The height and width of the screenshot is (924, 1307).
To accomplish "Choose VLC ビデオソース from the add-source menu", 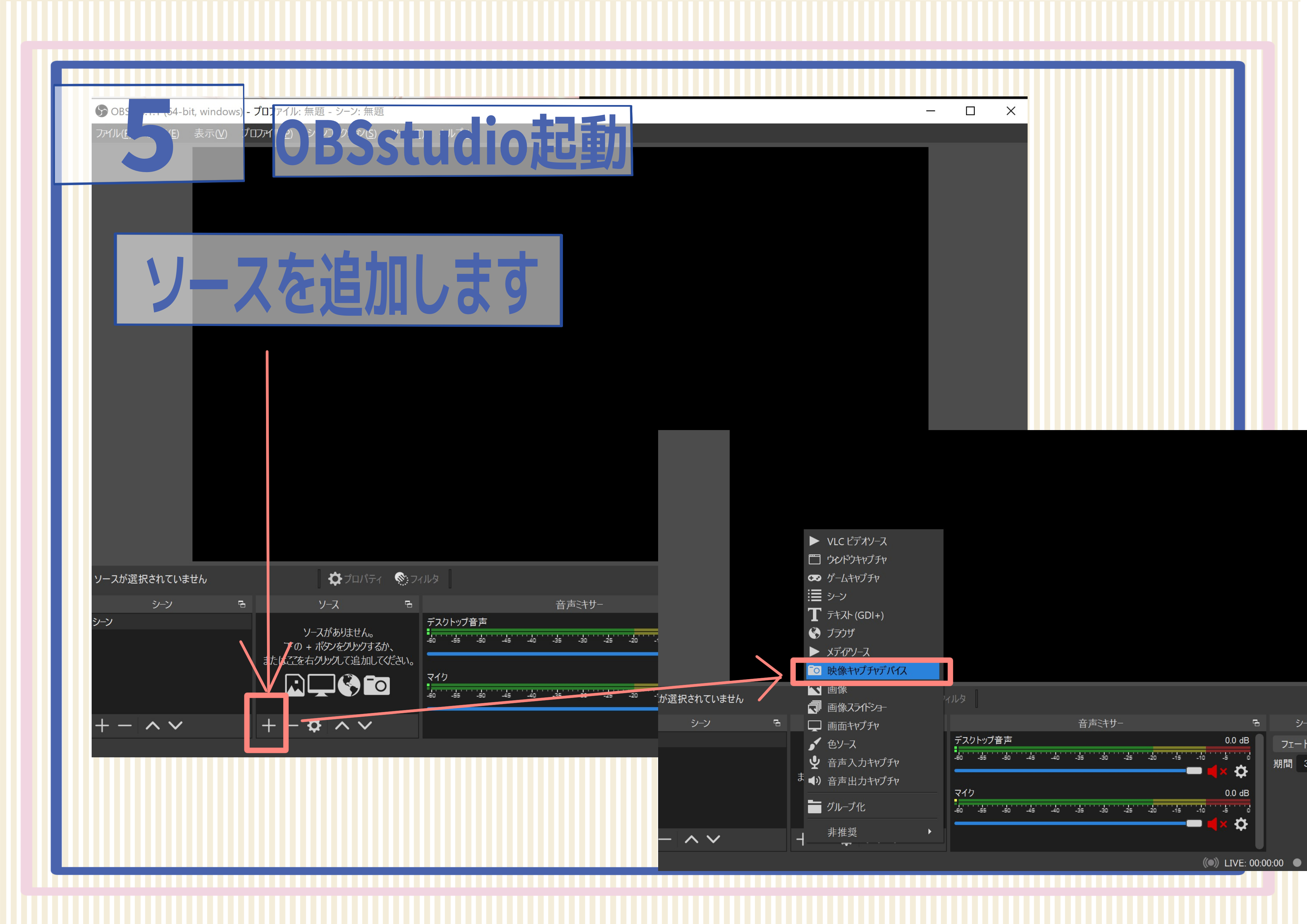I will pyautogui.click(x=873, y=541).
